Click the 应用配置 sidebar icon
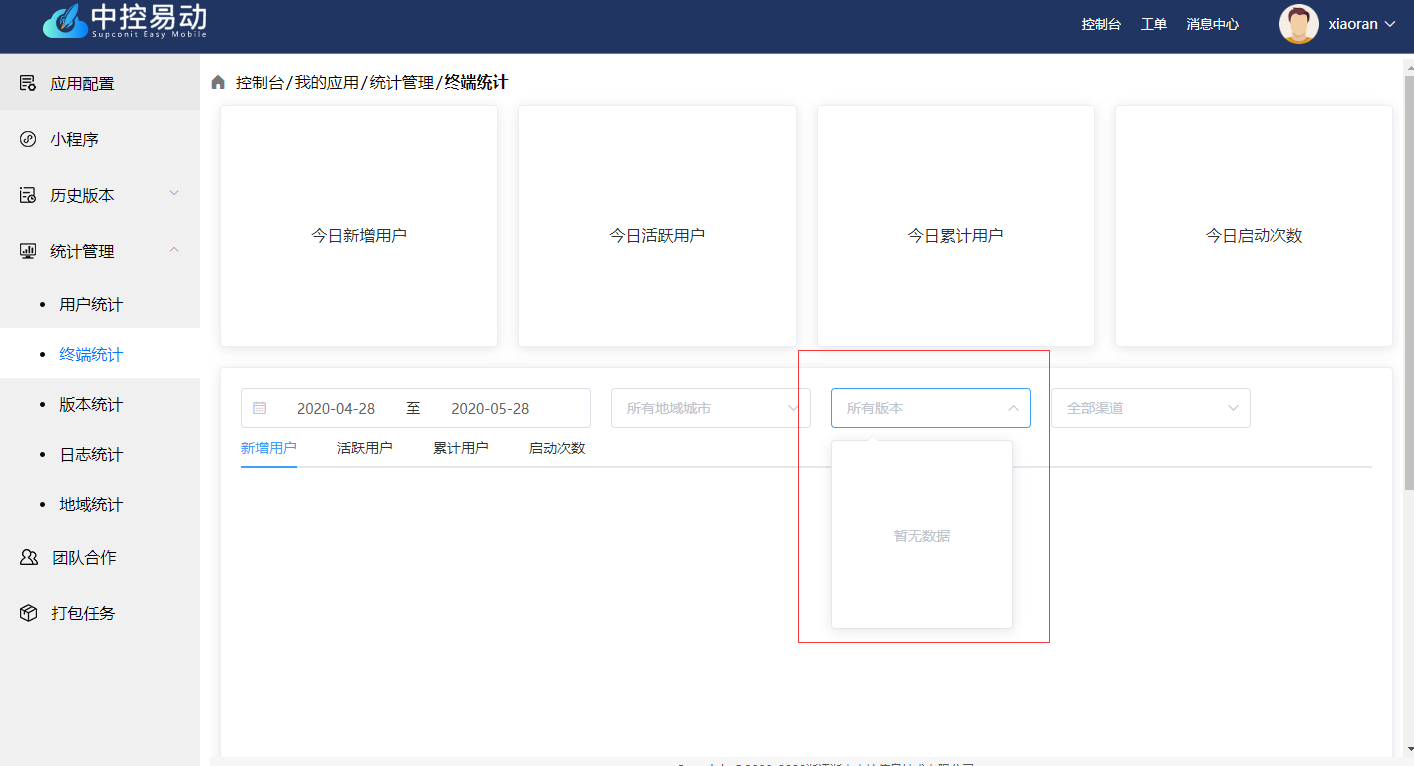1414x766 pixels. [28, 83]
